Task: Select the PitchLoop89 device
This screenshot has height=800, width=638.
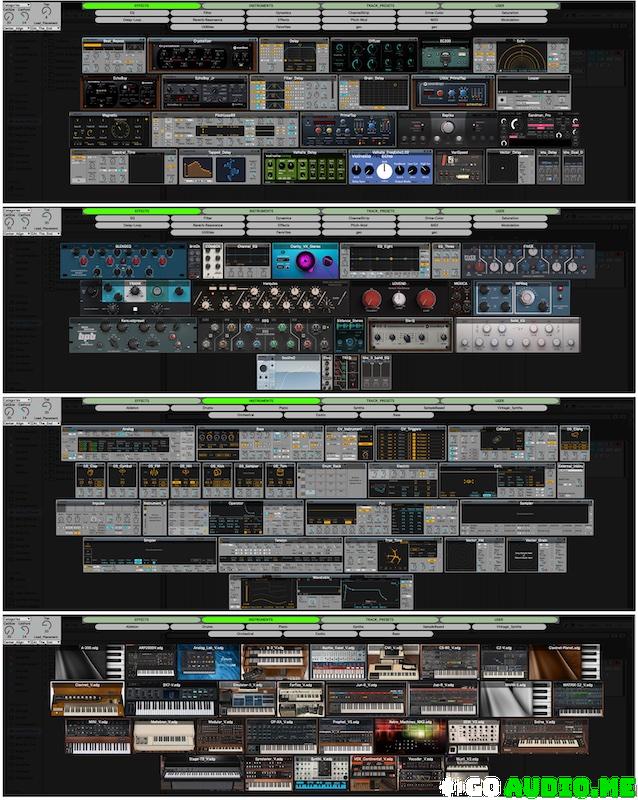Action: pyautogui.click(x=225, y=130)
